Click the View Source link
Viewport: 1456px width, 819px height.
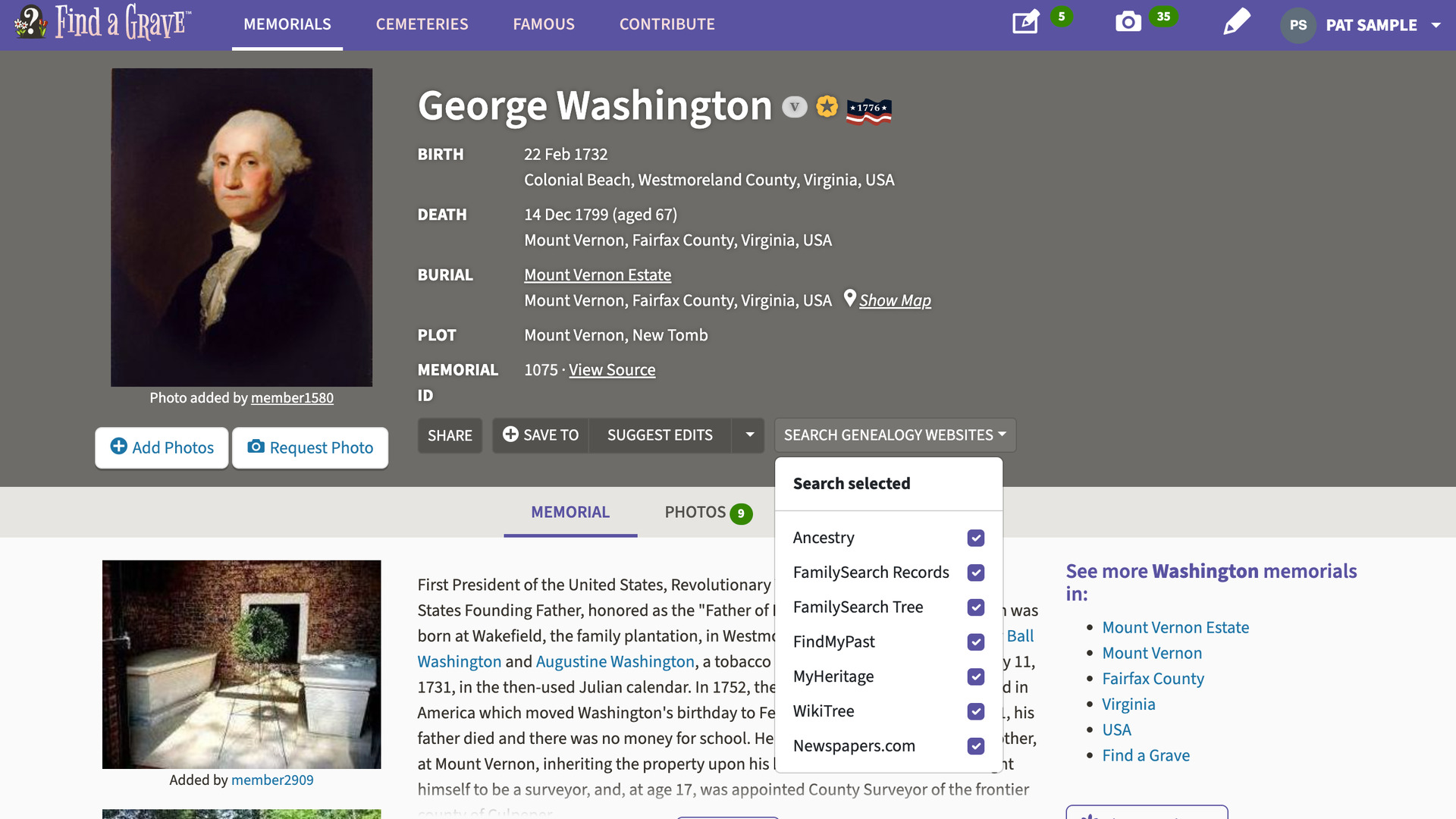pos(612,370)
